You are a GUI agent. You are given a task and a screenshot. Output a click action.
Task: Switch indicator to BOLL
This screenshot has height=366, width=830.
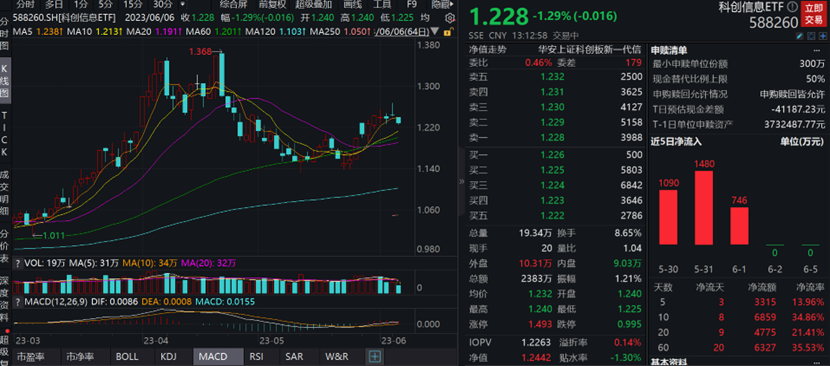(126, 356)
